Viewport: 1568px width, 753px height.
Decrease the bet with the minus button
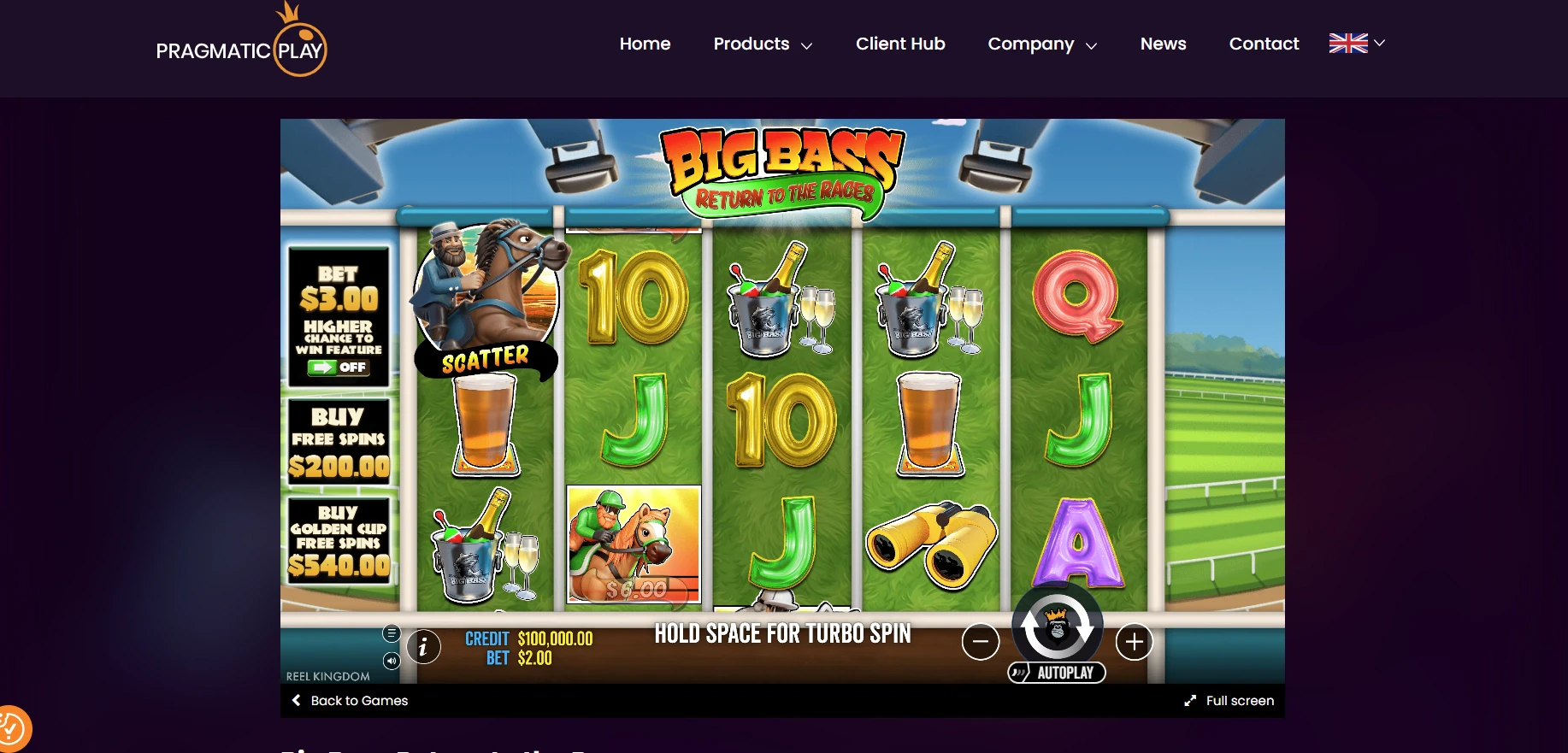coord(981,642)
